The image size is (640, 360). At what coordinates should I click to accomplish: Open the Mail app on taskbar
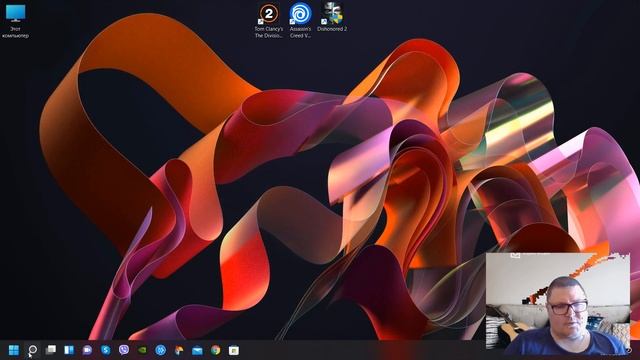(197, 350)
